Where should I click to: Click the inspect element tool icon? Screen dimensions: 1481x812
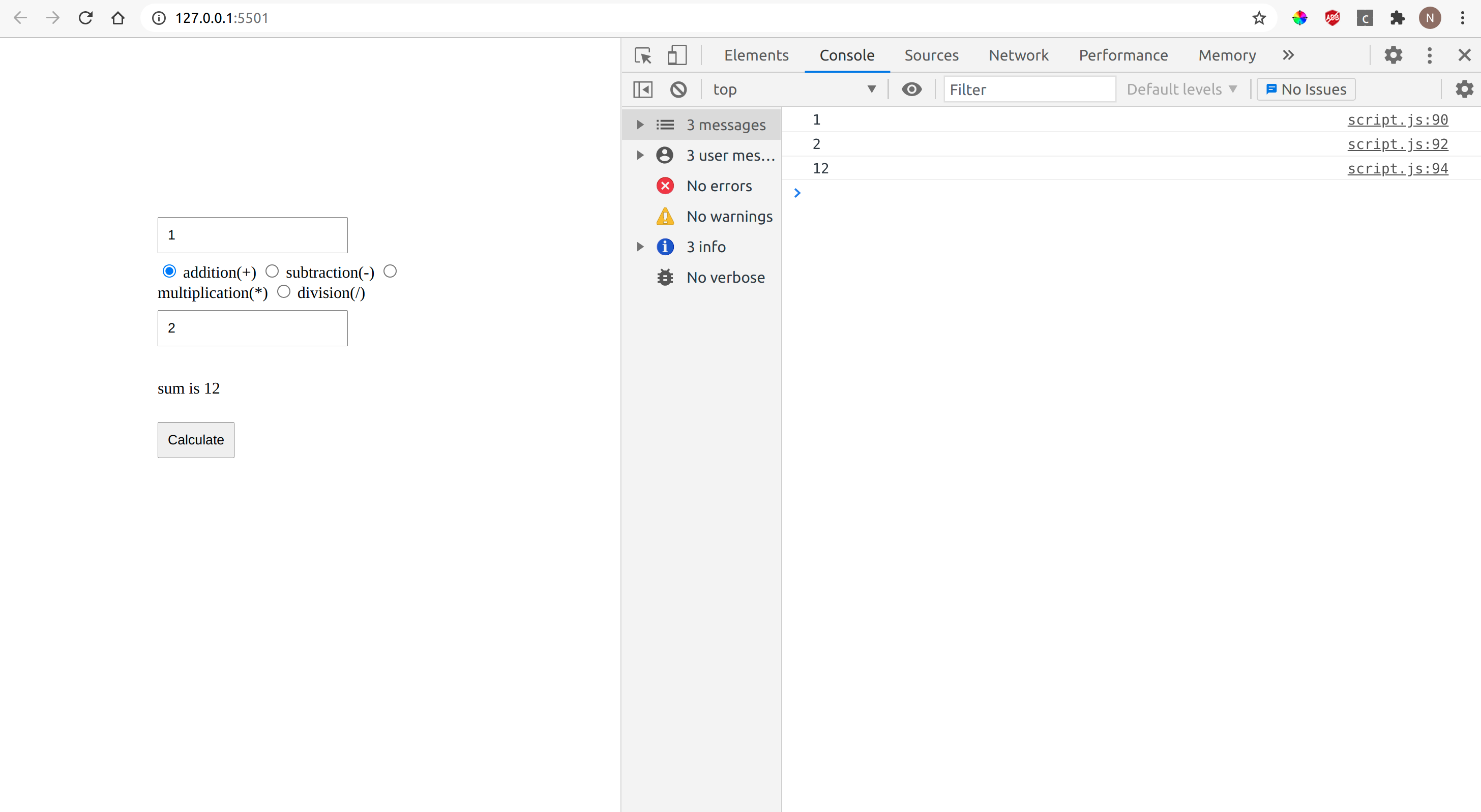[x=642, y=55]
